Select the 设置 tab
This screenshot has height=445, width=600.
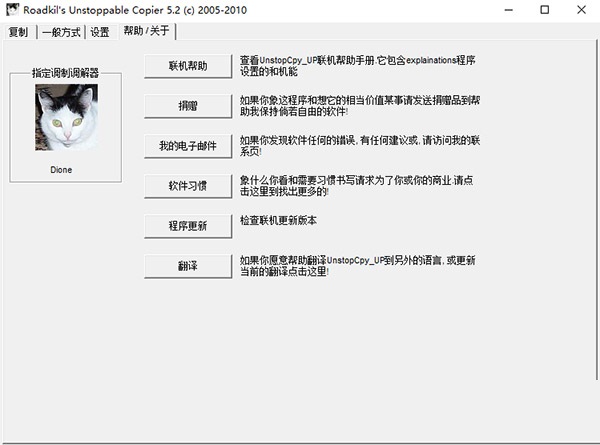100,32
